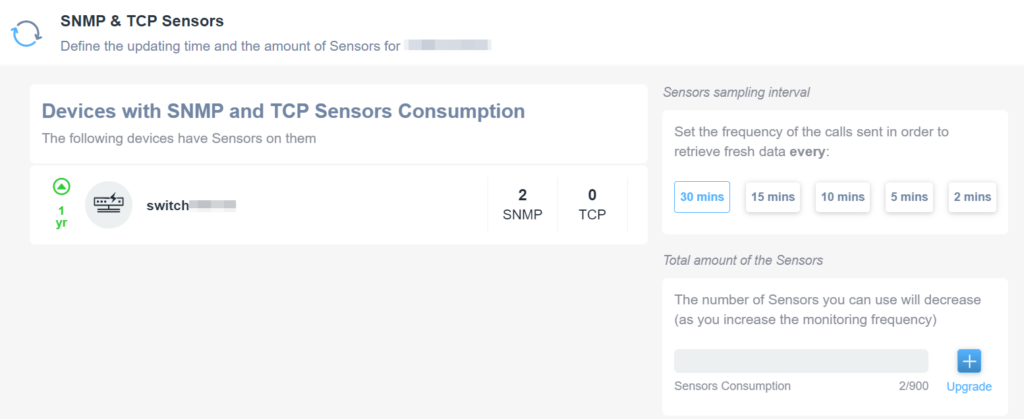Screen dimensions: 1024x419
Task: Click the Total amount of the Sensors label
Action: coord(743,260)
